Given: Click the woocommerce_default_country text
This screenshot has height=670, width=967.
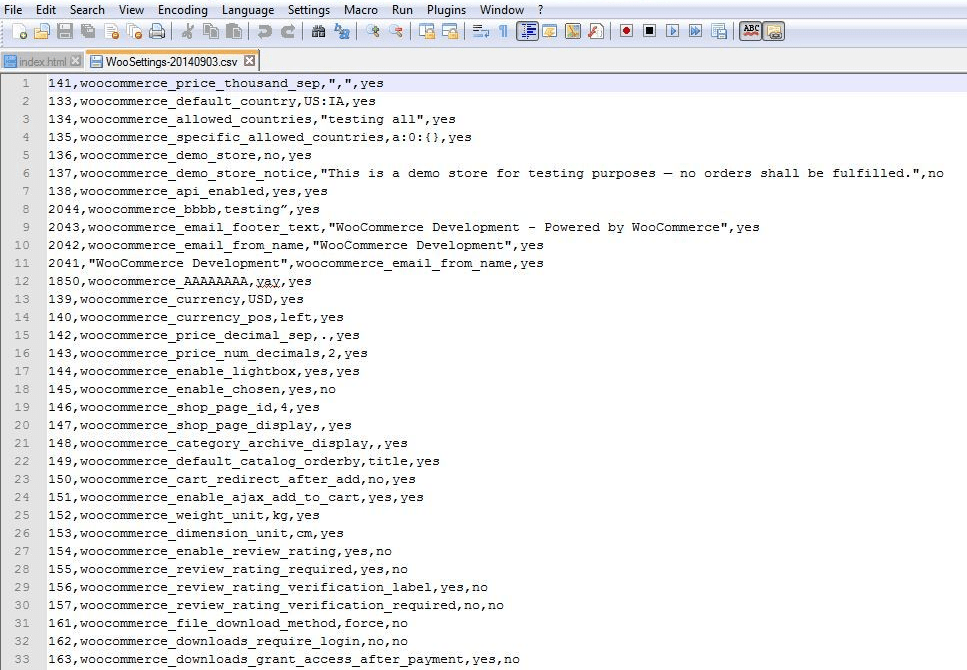Looking at the screenshot, I should tap(187, 101).
